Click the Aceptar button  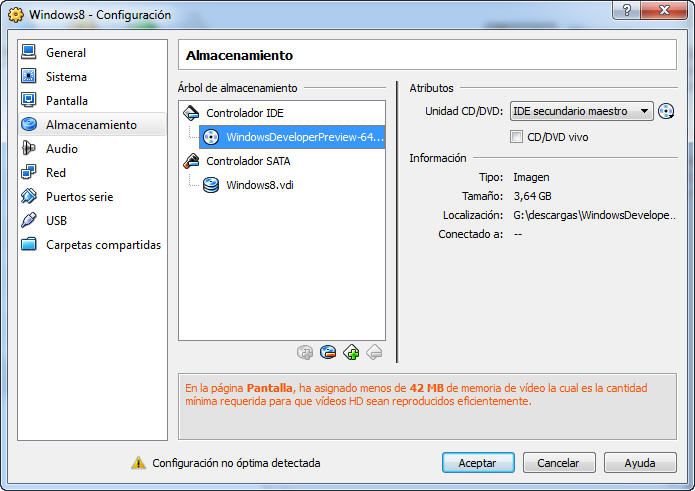[x=478, y=463]
